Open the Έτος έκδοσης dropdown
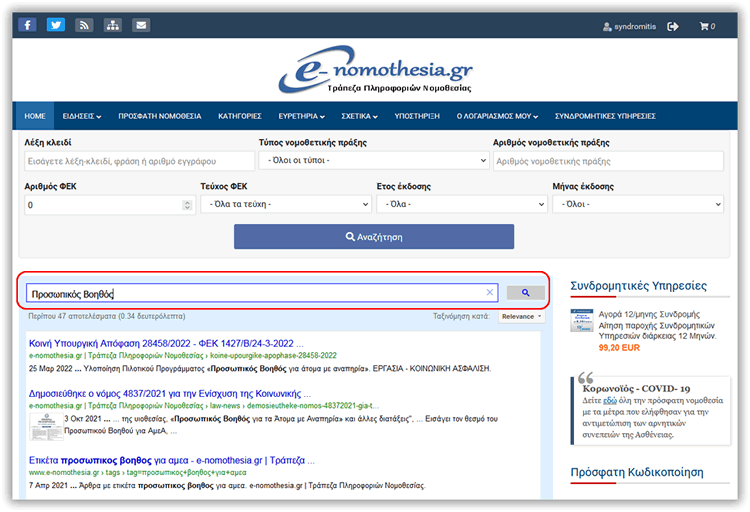 (461, 204)
